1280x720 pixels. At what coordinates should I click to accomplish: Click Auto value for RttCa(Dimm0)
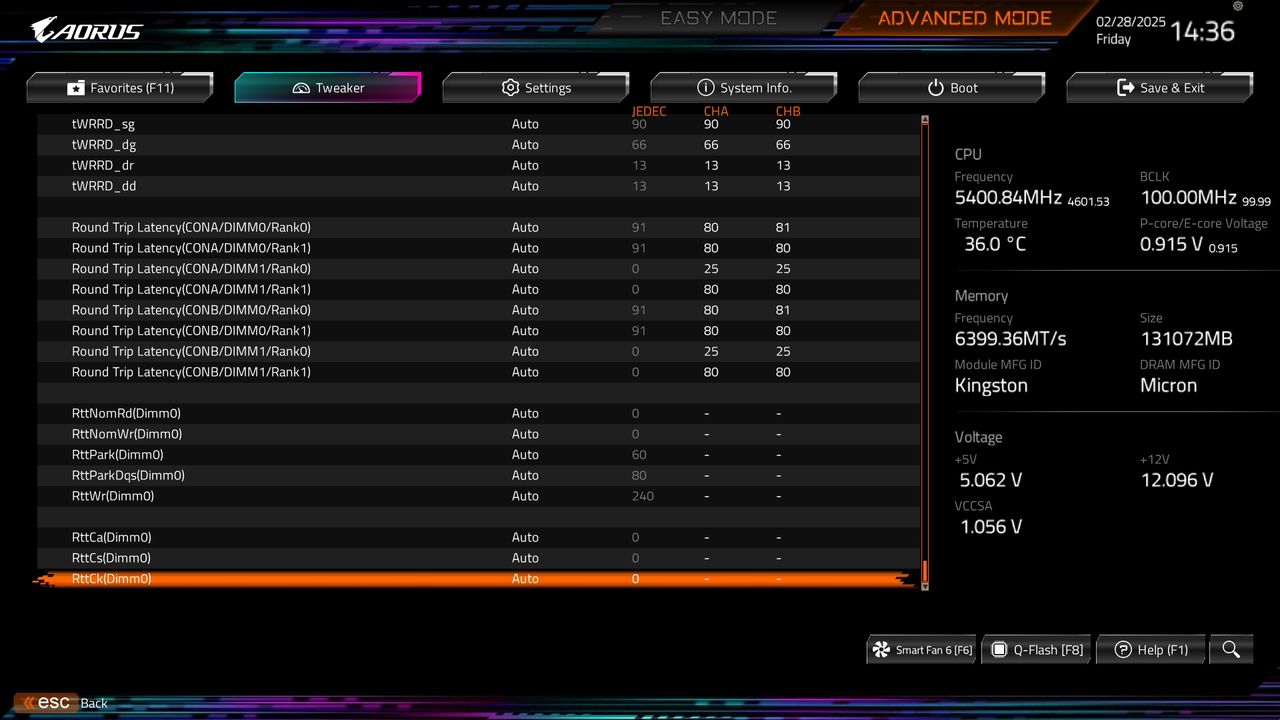(x=525, y=537)
